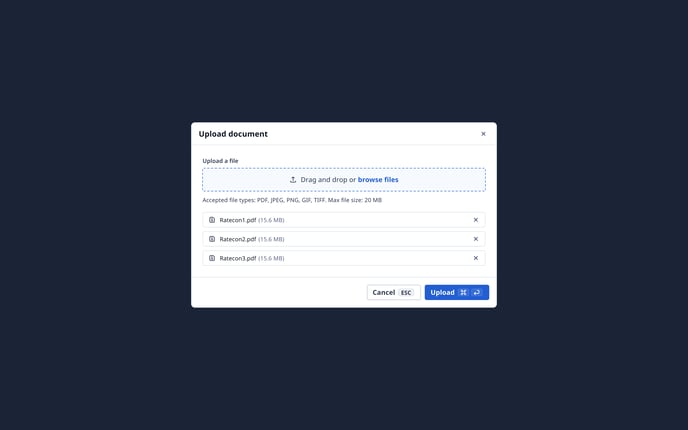Click the Cancel button
The width and height of the screenshot is (688, 430).
(x=394, y=292)
